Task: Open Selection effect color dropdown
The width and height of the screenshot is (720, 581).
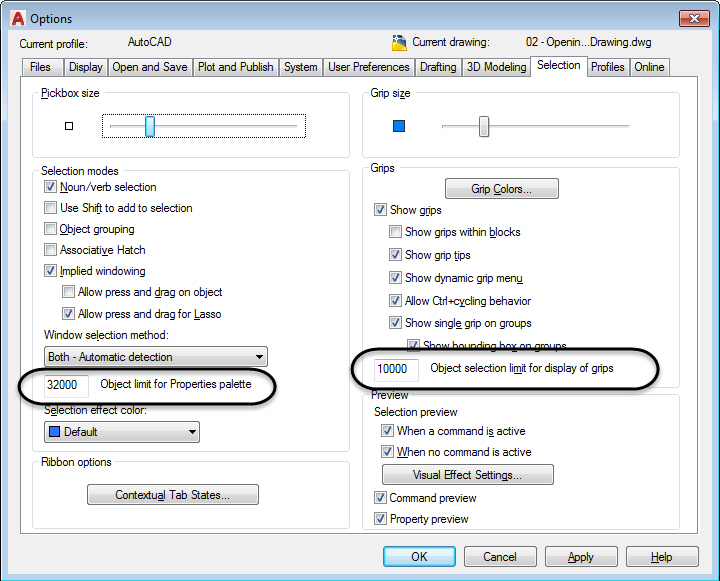Action: coord(122,432)
